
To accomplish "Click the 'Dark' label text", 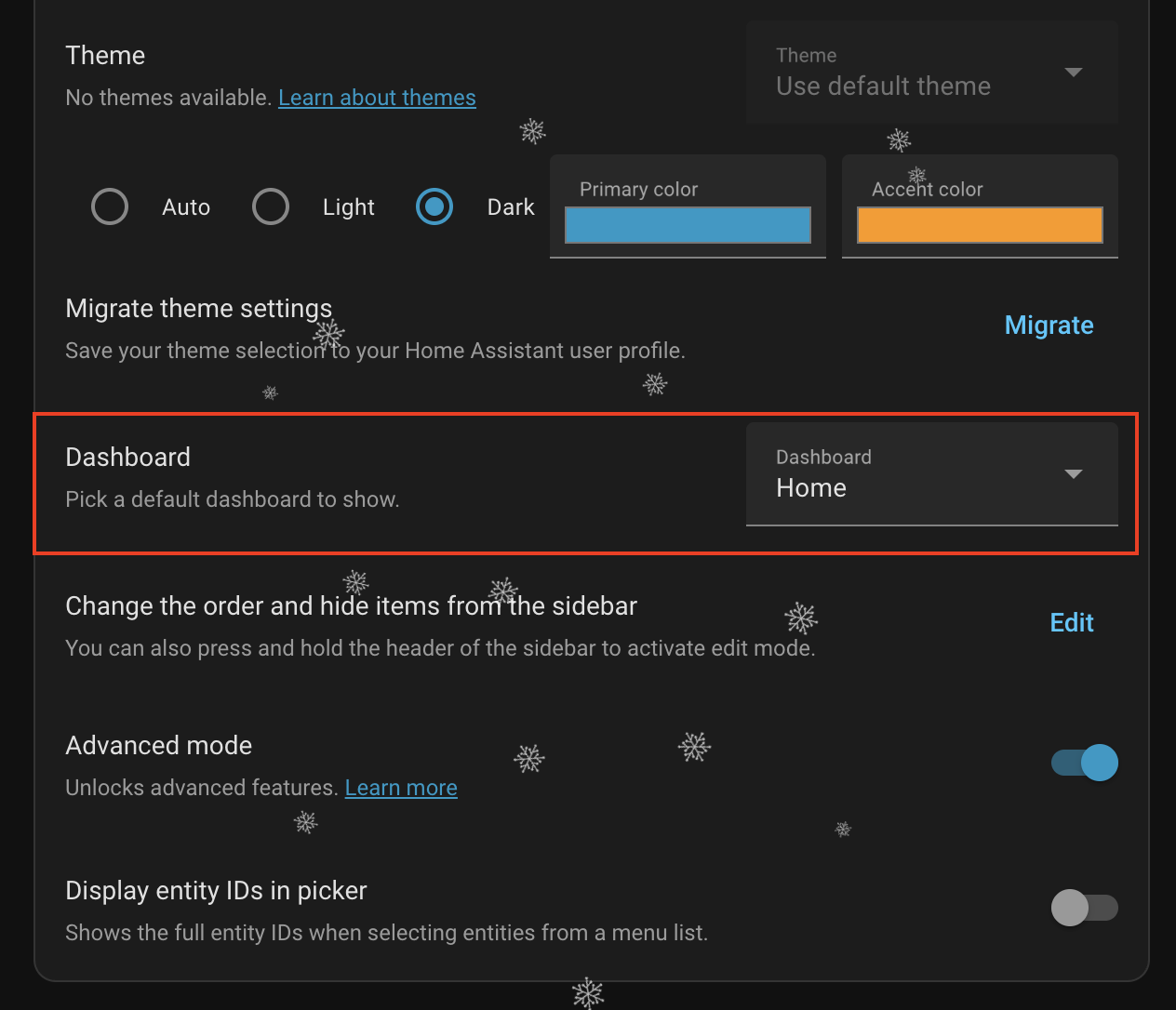I will 511,207.
